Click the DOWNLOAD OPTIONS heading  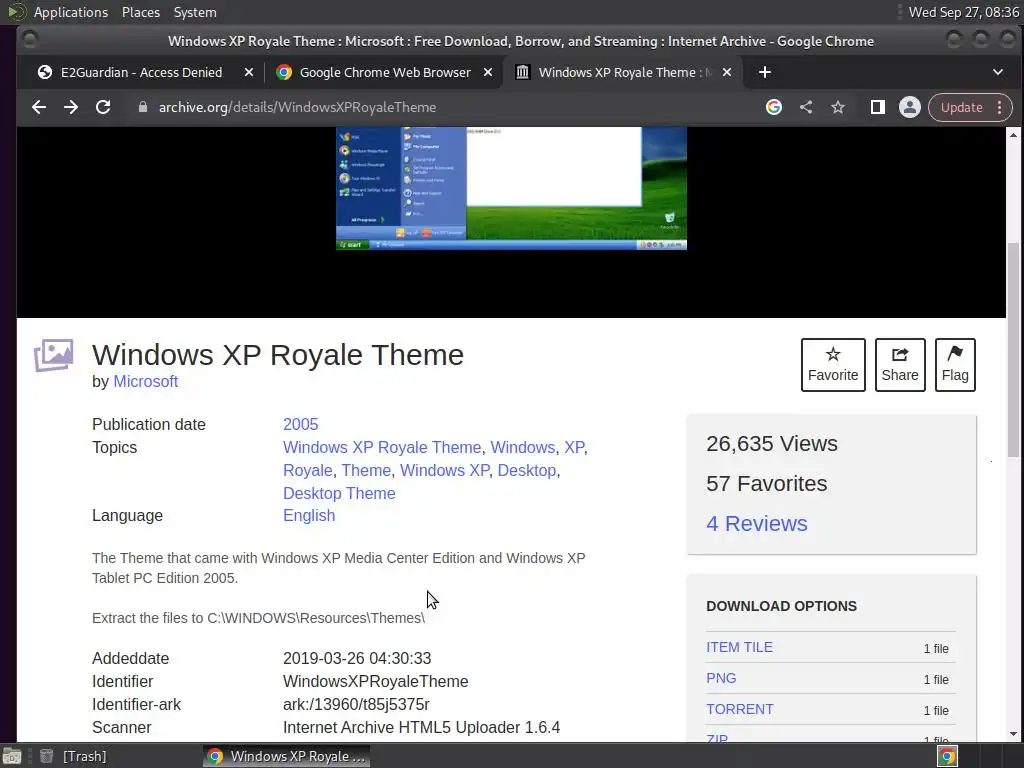click(781, 606)
